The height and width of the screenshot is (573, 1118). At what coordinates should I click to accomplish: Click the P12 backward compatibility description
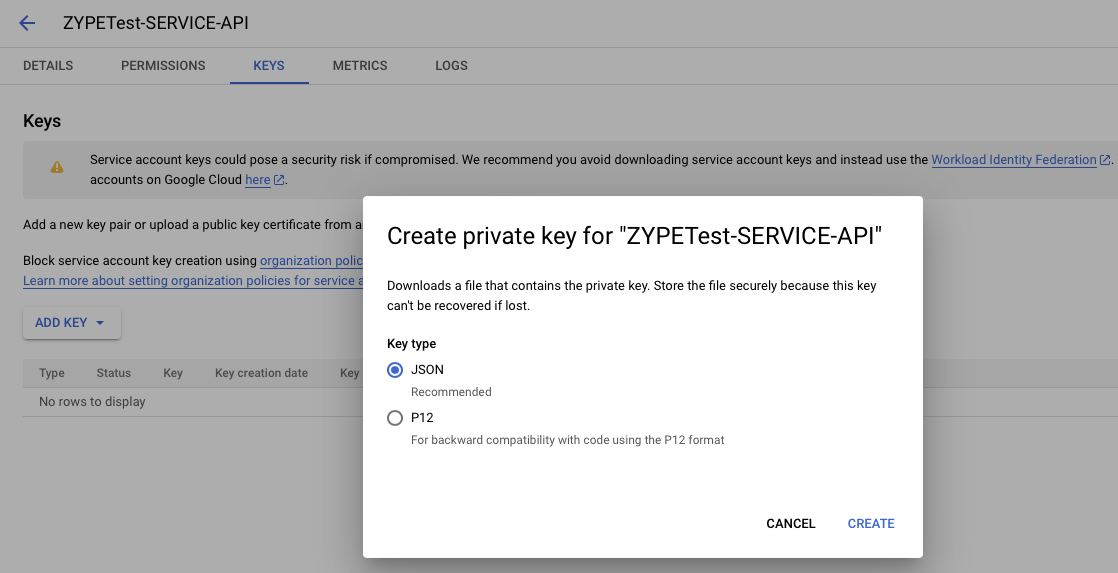(568, 440)
